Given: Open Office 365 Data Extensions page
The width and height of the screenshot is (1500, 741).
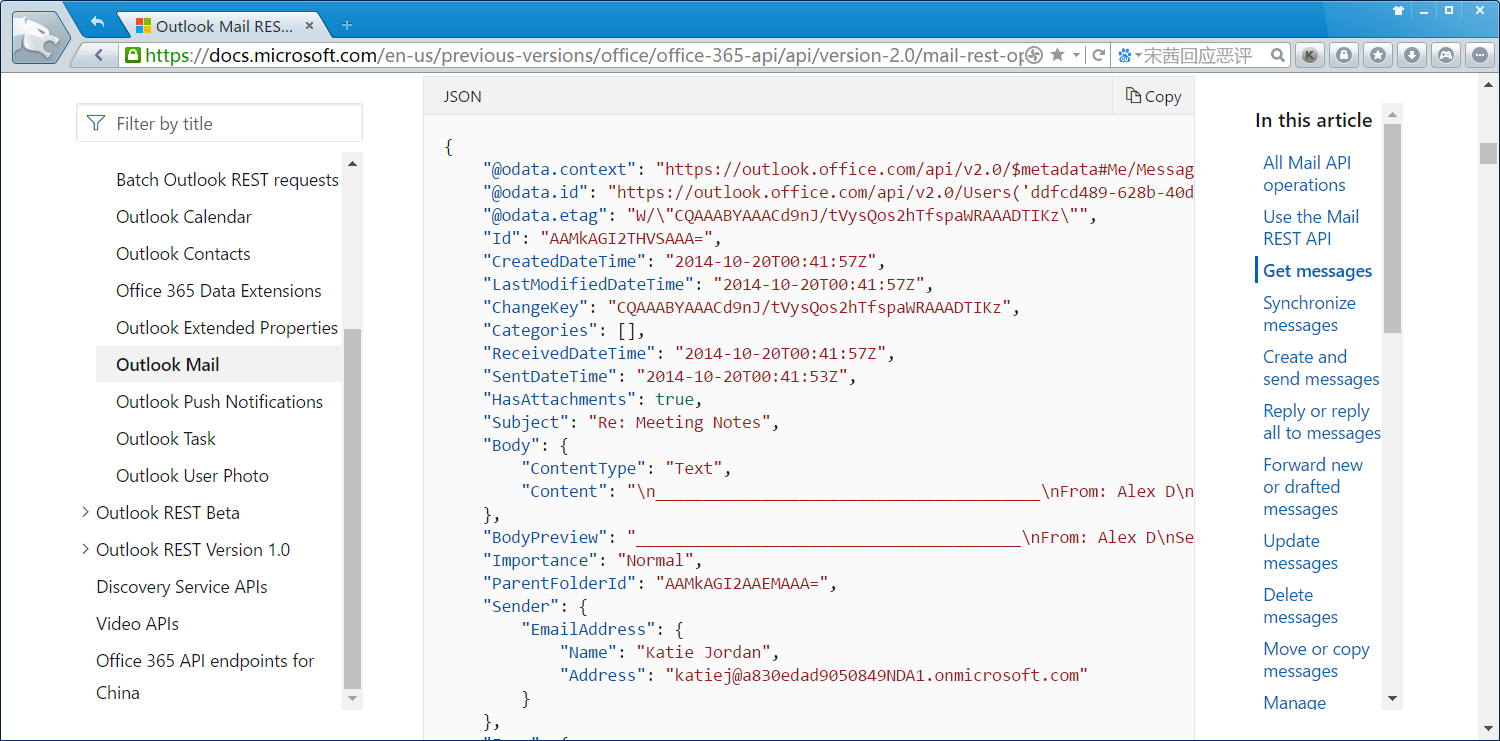Looking at the screenshot, I should pos(219,291).
